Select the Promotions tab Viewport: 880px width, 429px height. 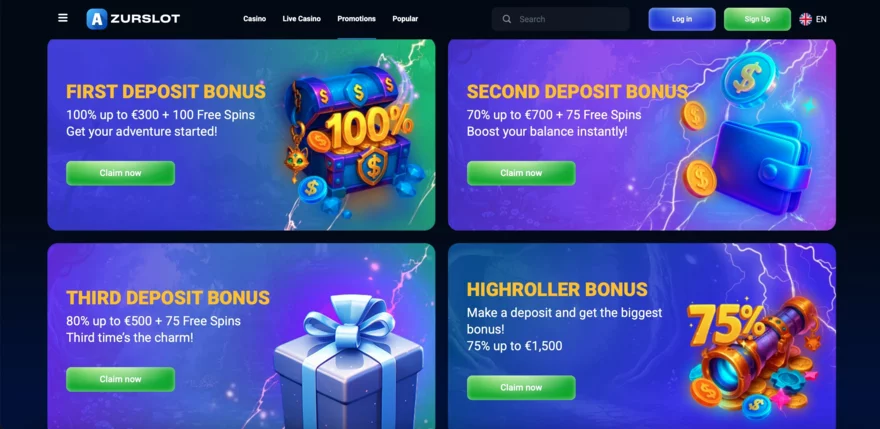click(x=356, y=19)
